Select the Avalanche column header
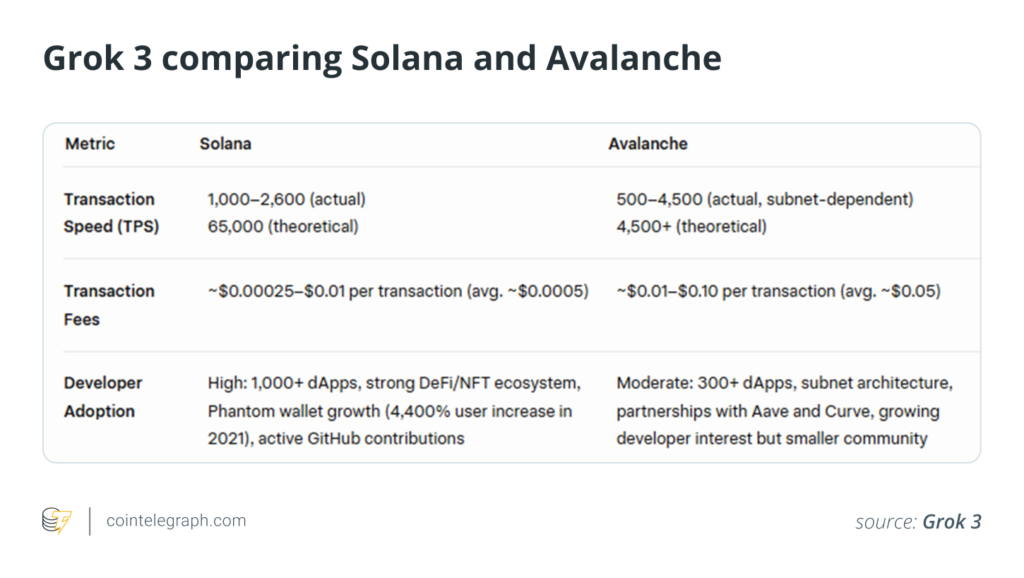 (x=648, y=144)
